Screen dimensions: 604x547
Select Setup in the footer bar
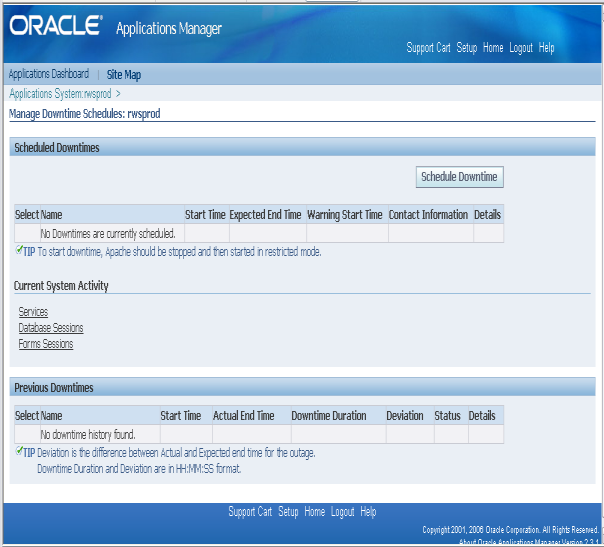[x=288, y=512]
